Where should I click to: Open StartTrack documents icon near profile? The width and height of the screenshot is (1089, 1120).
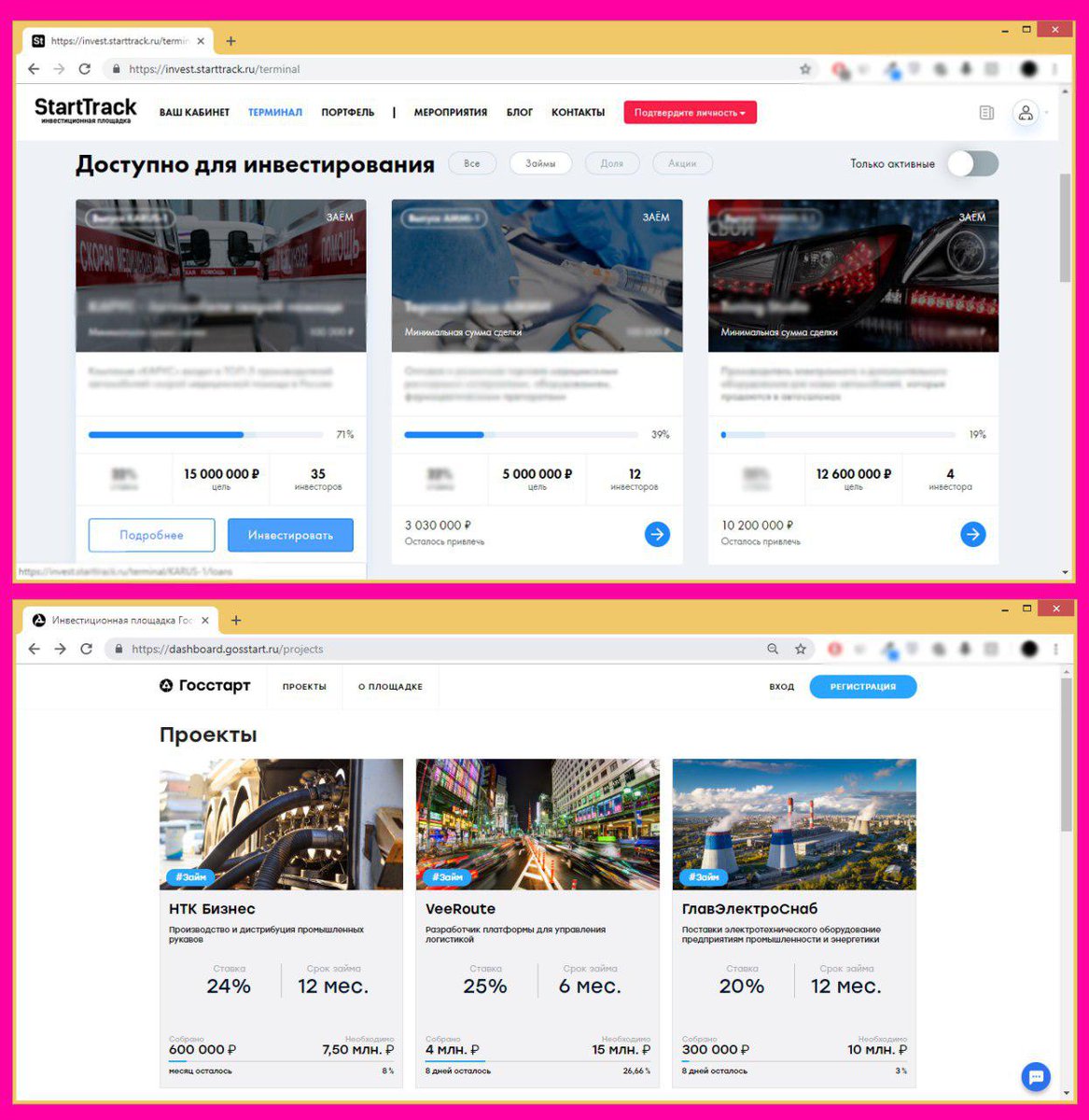point(986,113)
